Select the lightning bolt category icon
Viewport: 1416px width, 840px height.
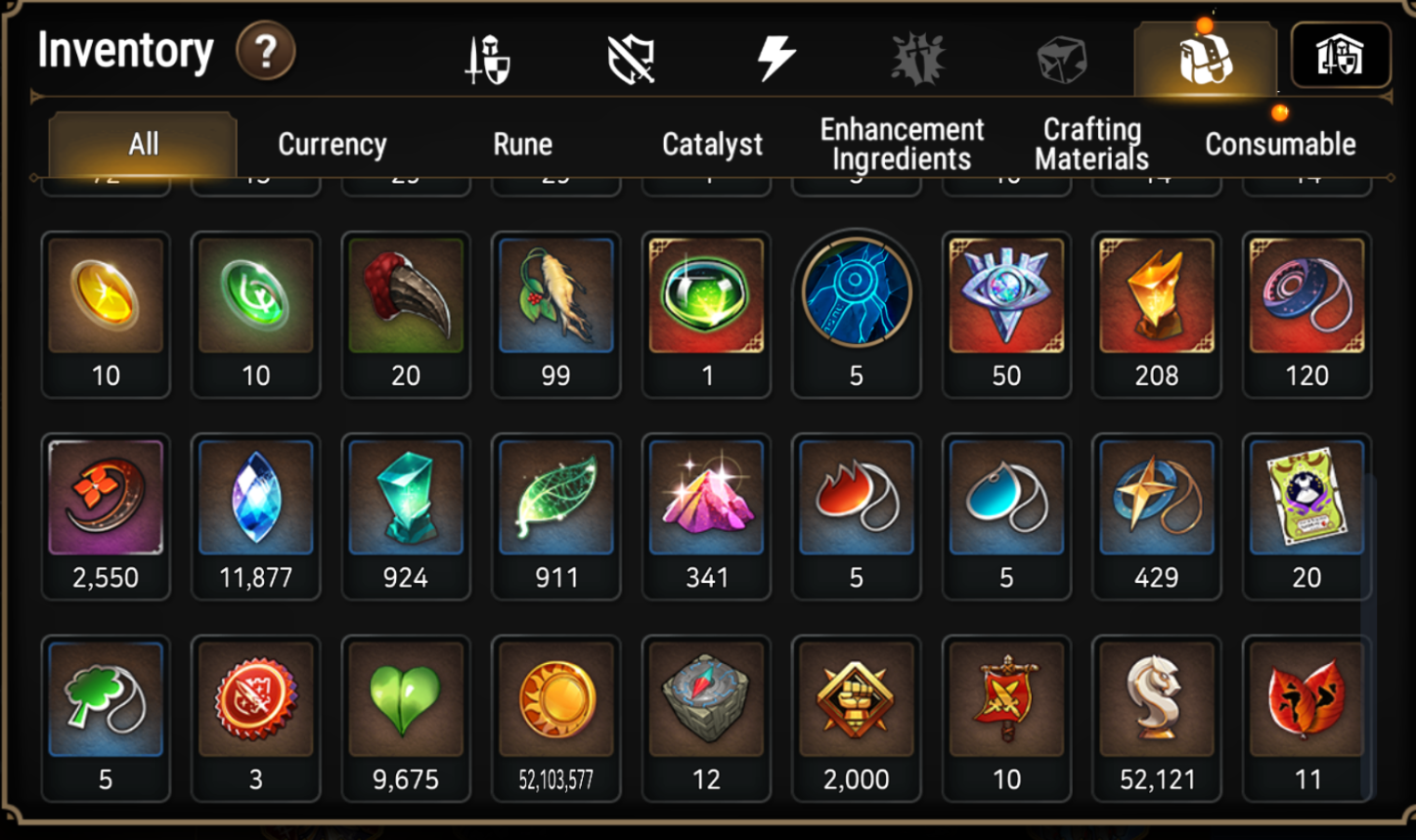[776, 58]
